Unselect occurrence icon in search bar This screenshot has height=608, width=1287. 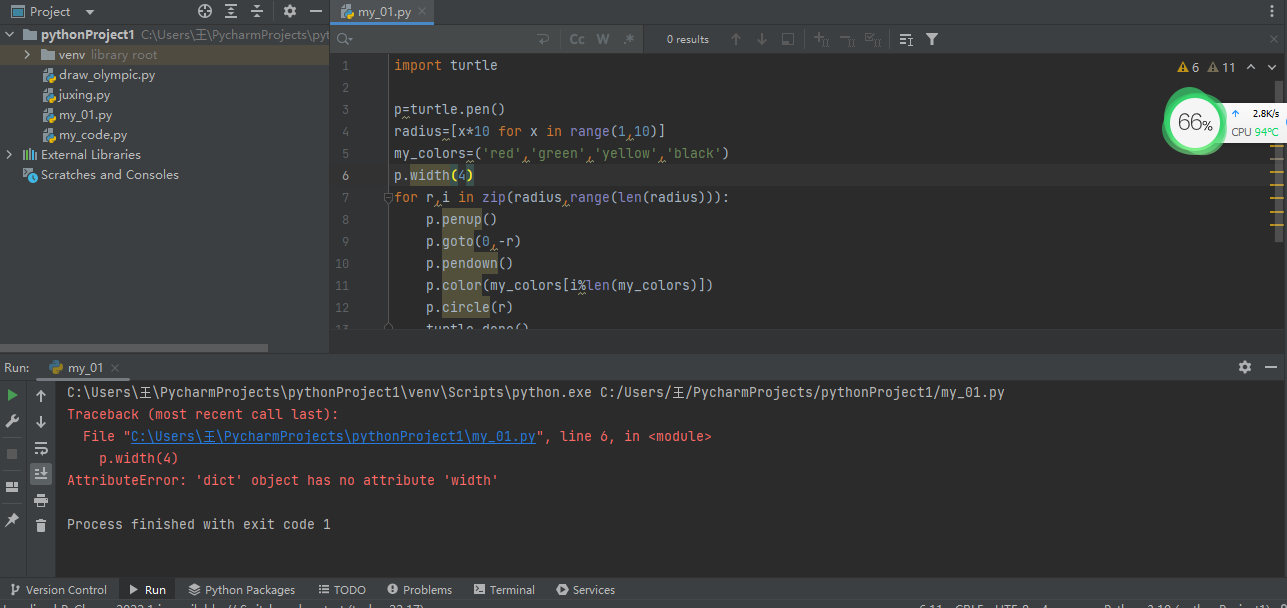point(847,39)
